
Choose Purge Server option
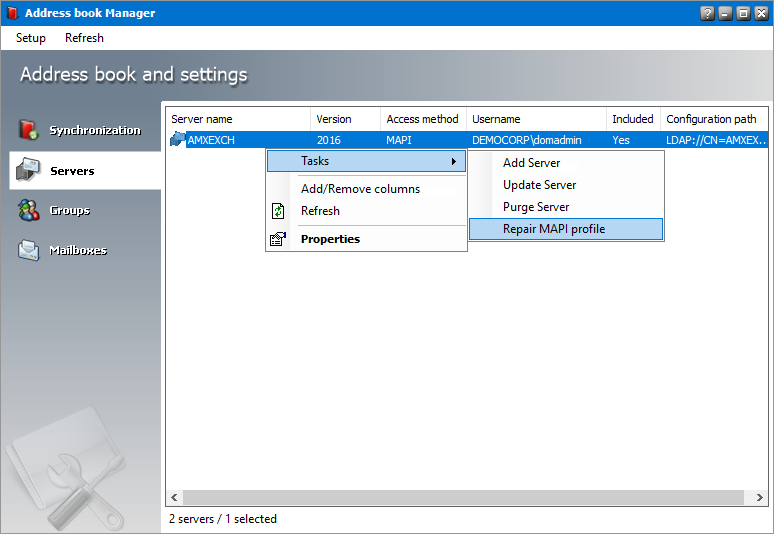[x=536, y=207]
